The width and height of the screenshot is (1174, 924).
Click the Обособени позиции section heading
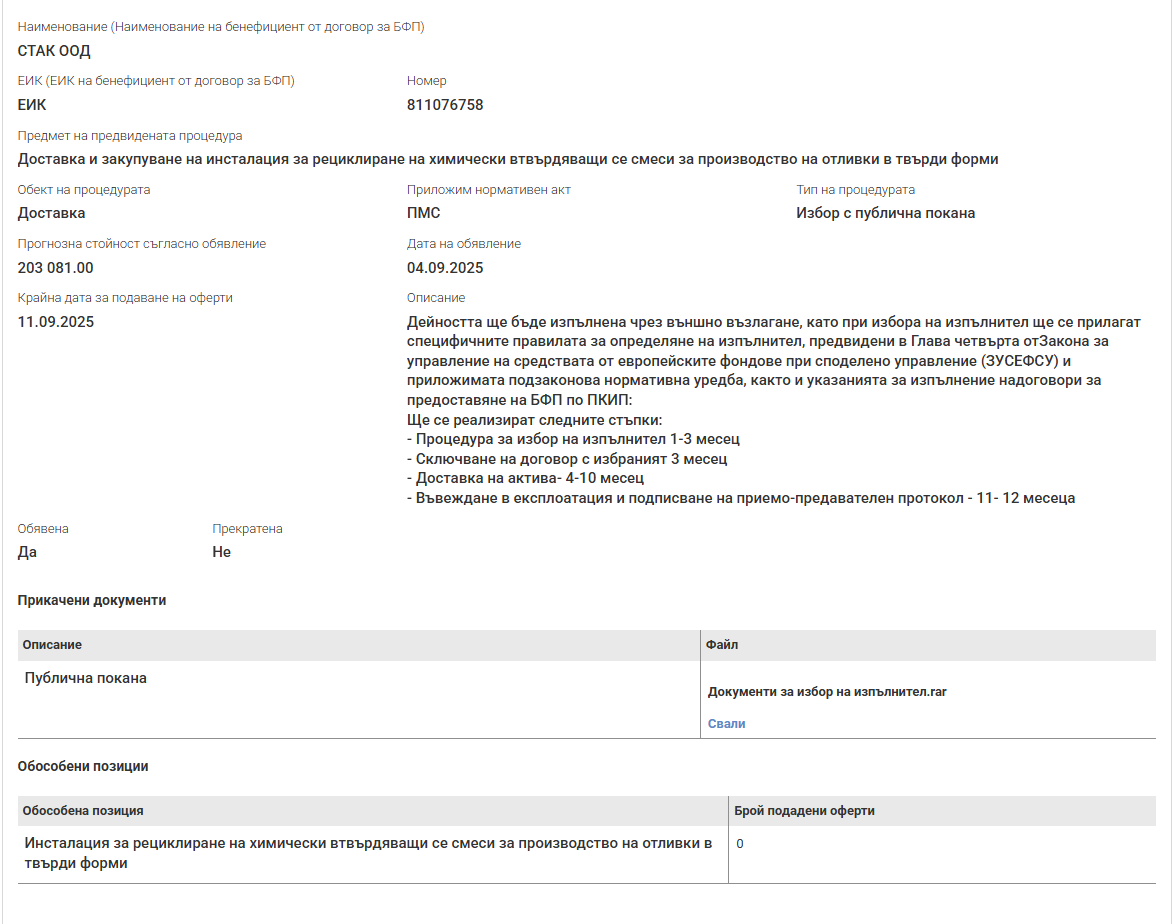[x=83, y=766]
